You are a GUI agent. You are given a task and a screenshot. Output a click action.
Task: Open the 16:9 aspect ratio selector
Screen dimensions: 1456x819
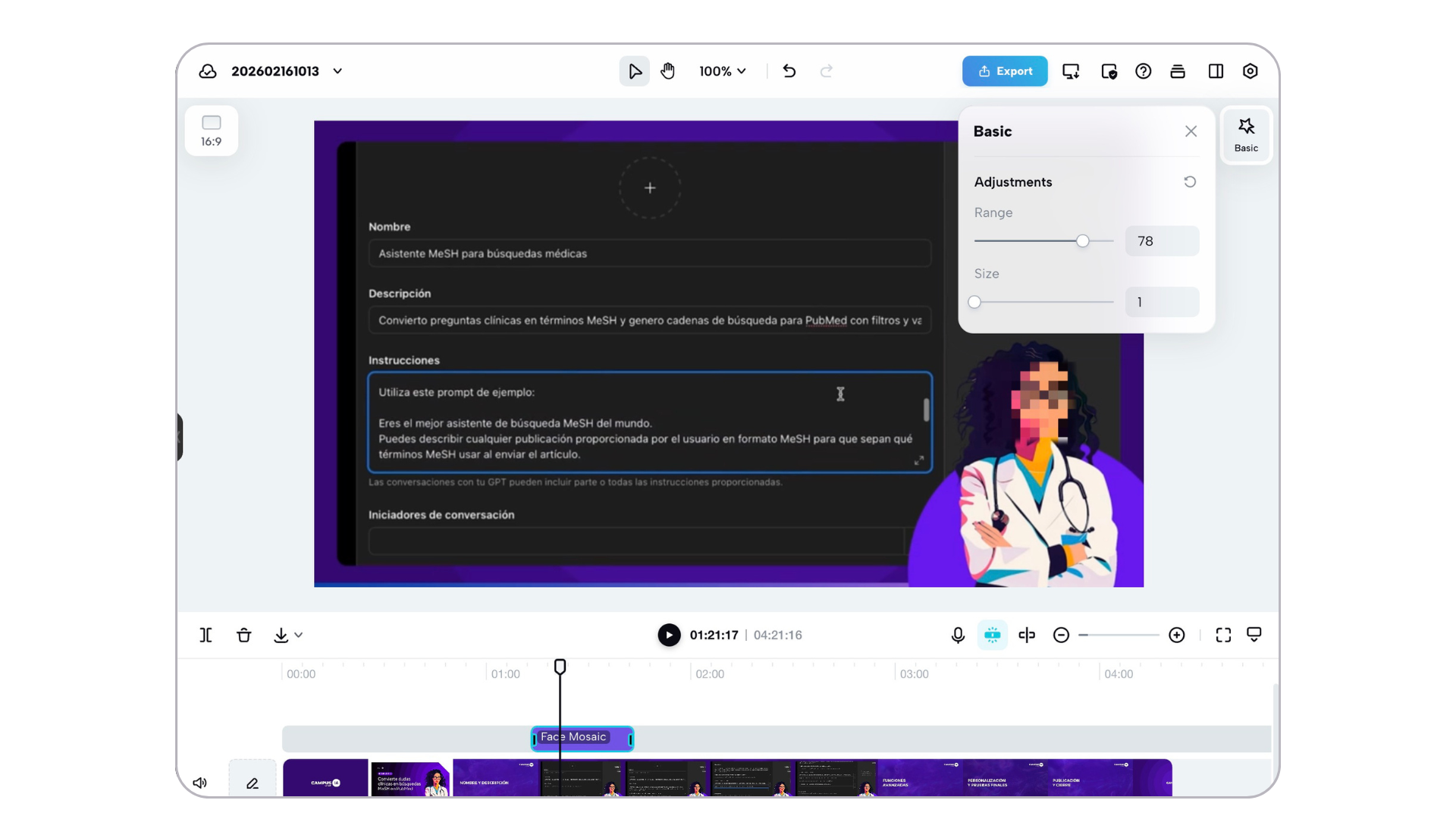pos(211,130)
